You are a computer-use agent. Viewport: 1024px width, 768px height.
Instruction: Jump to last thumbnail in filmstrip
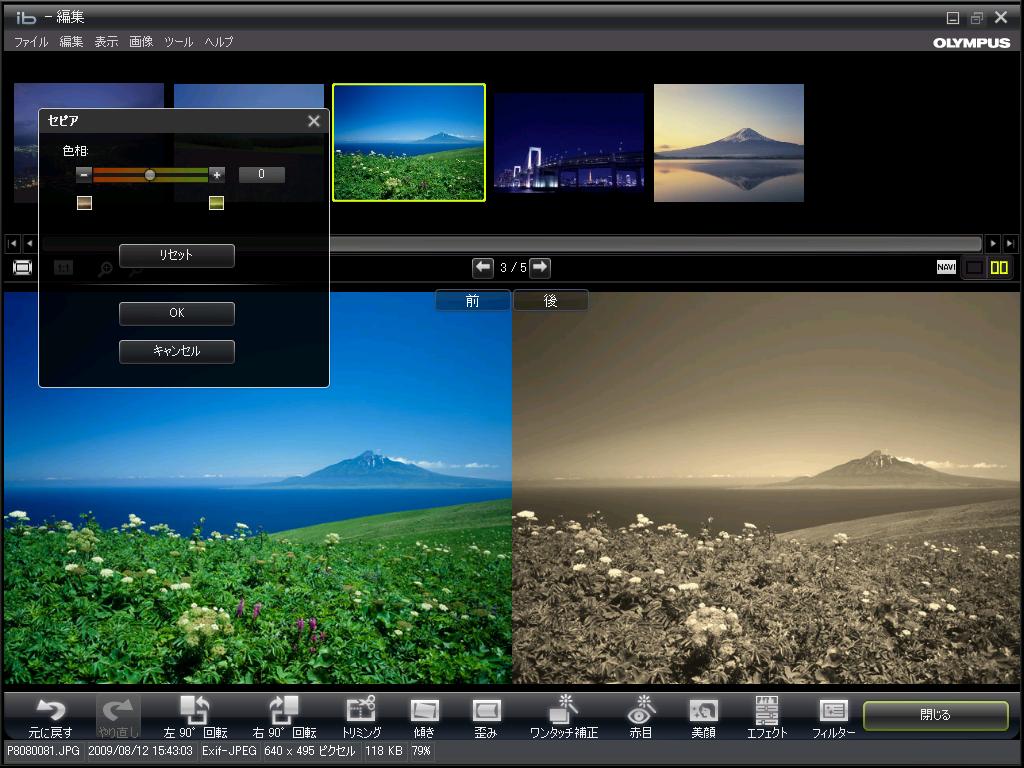[1010, 244]
